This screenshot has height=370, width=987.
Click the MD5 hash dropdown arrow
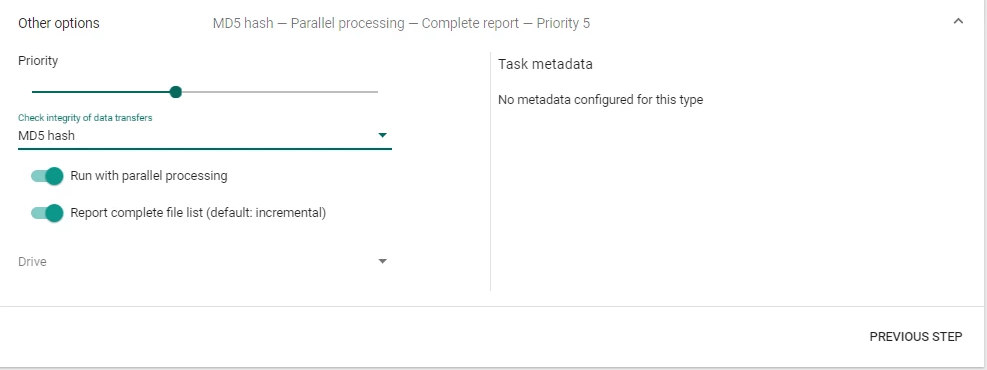pyautogui.click(x=382, y=135)
